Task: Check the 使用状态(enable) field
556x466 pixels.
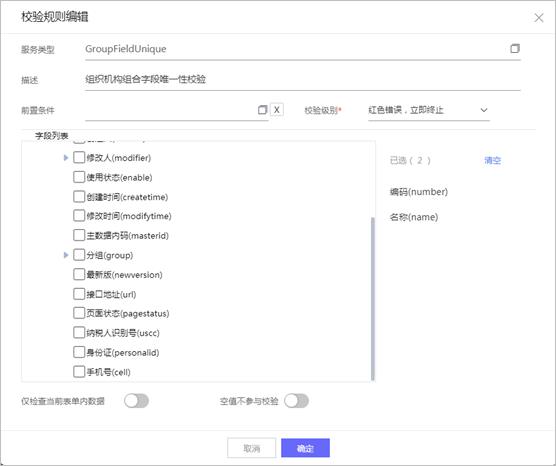Action: (79, 177)
